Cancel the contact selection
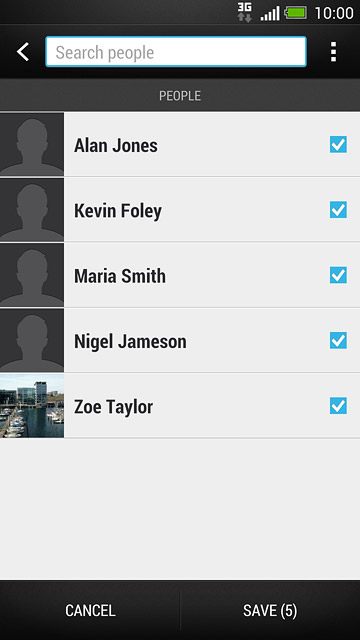Viewport: 360px width, 640px height. tap(90, 611)
